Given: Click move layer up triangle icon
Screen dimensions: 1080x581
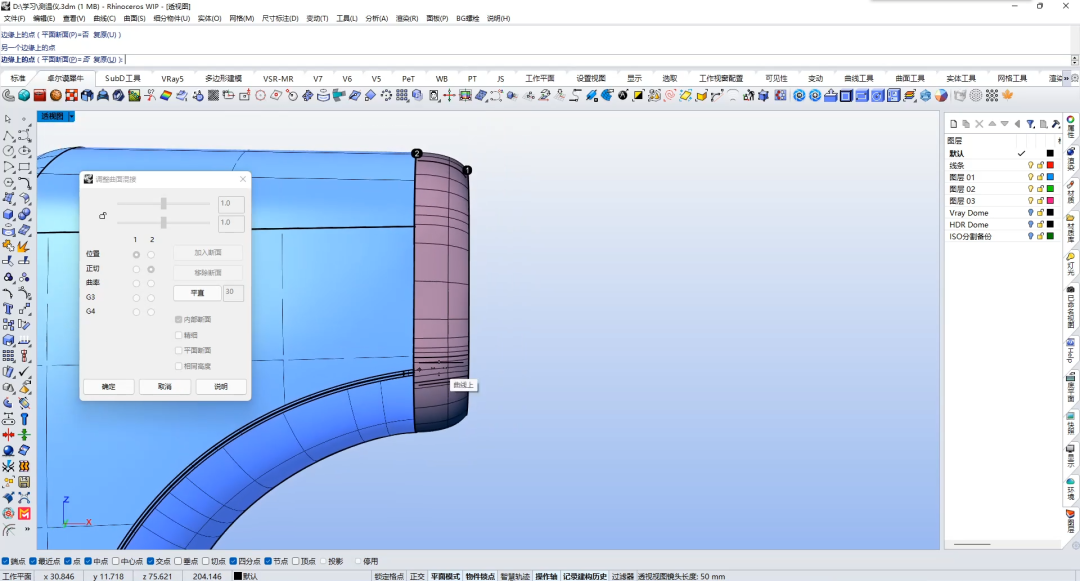Looking at the screenshot, I should (x=992, y=124).
